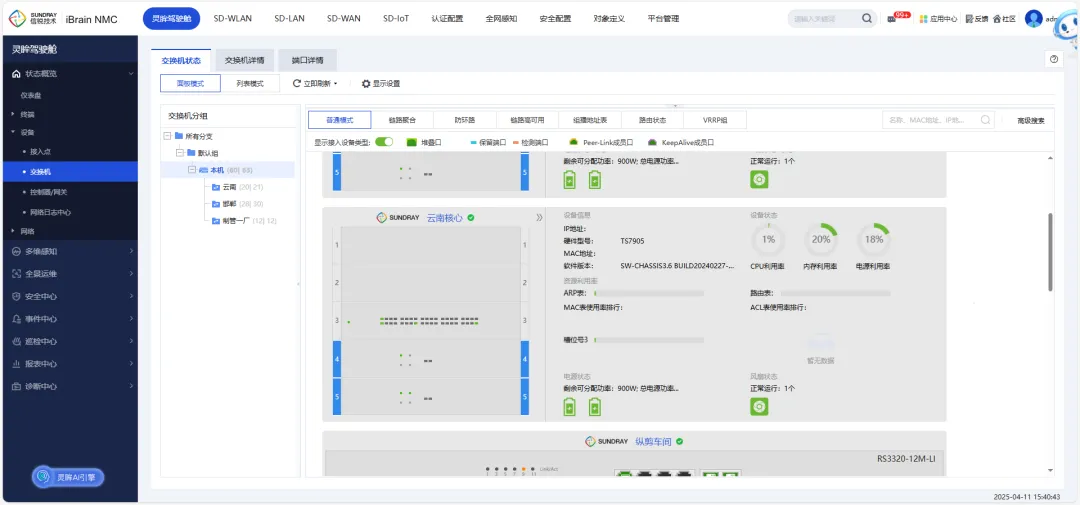Select 面板模式 panel view

pyautogui.click(x=190, y=84)
